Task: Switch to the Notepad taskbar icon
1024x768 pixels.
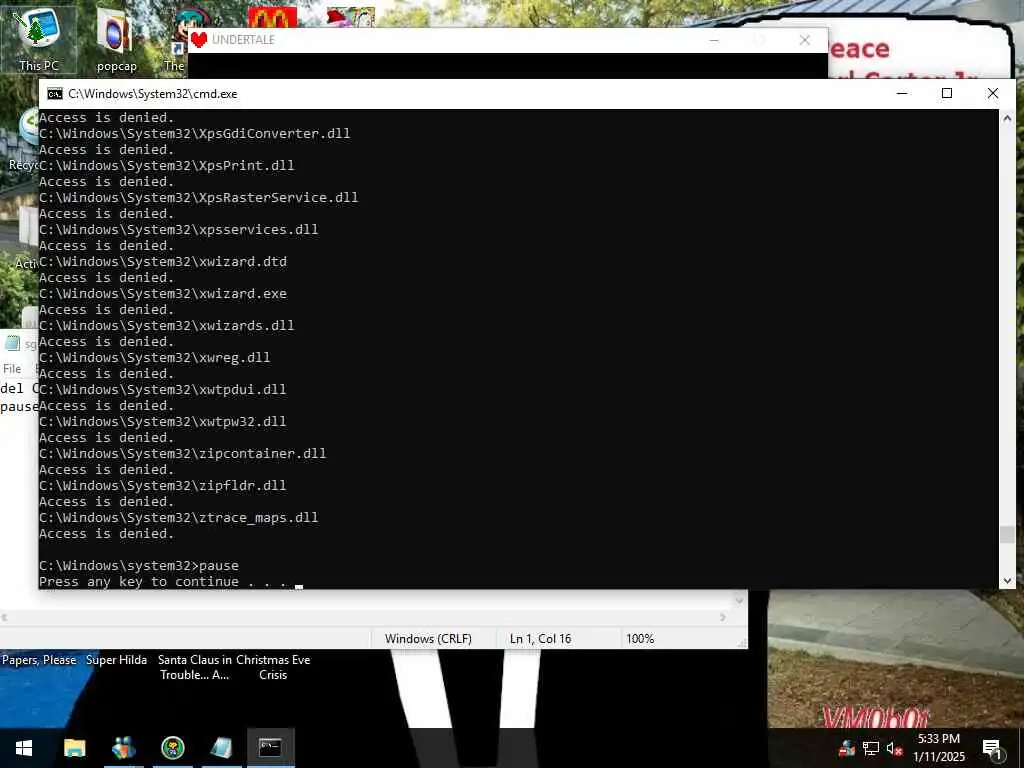Action: [221, 748]
